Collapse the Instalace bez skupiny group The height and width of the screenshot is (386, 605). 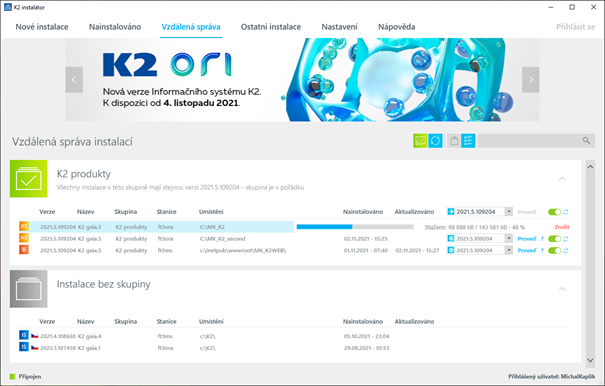[562, 289]
